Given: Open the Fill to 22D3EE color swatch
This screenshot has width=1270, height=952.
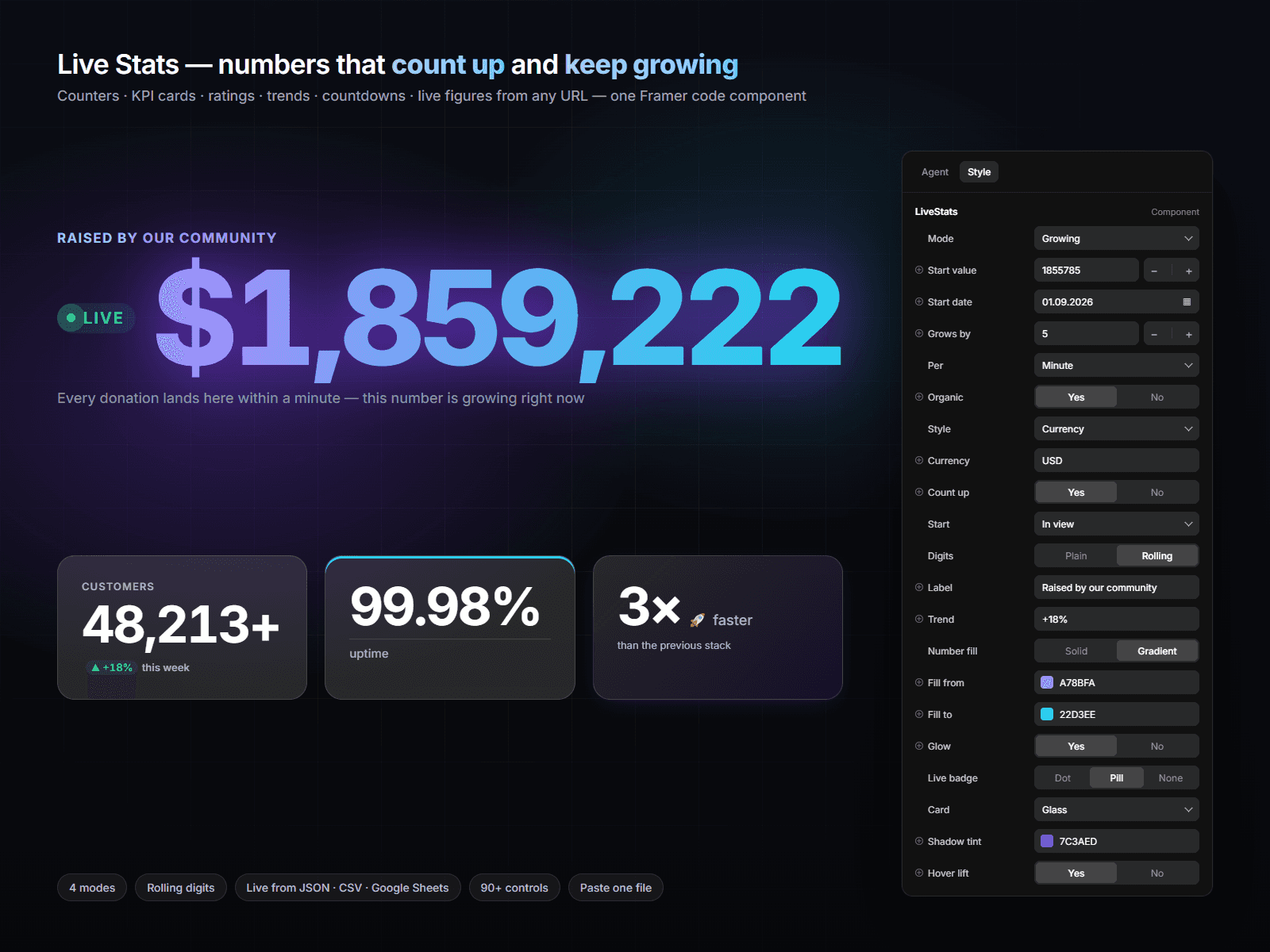Looking at the screenshot, I should tap(1047, 715).
